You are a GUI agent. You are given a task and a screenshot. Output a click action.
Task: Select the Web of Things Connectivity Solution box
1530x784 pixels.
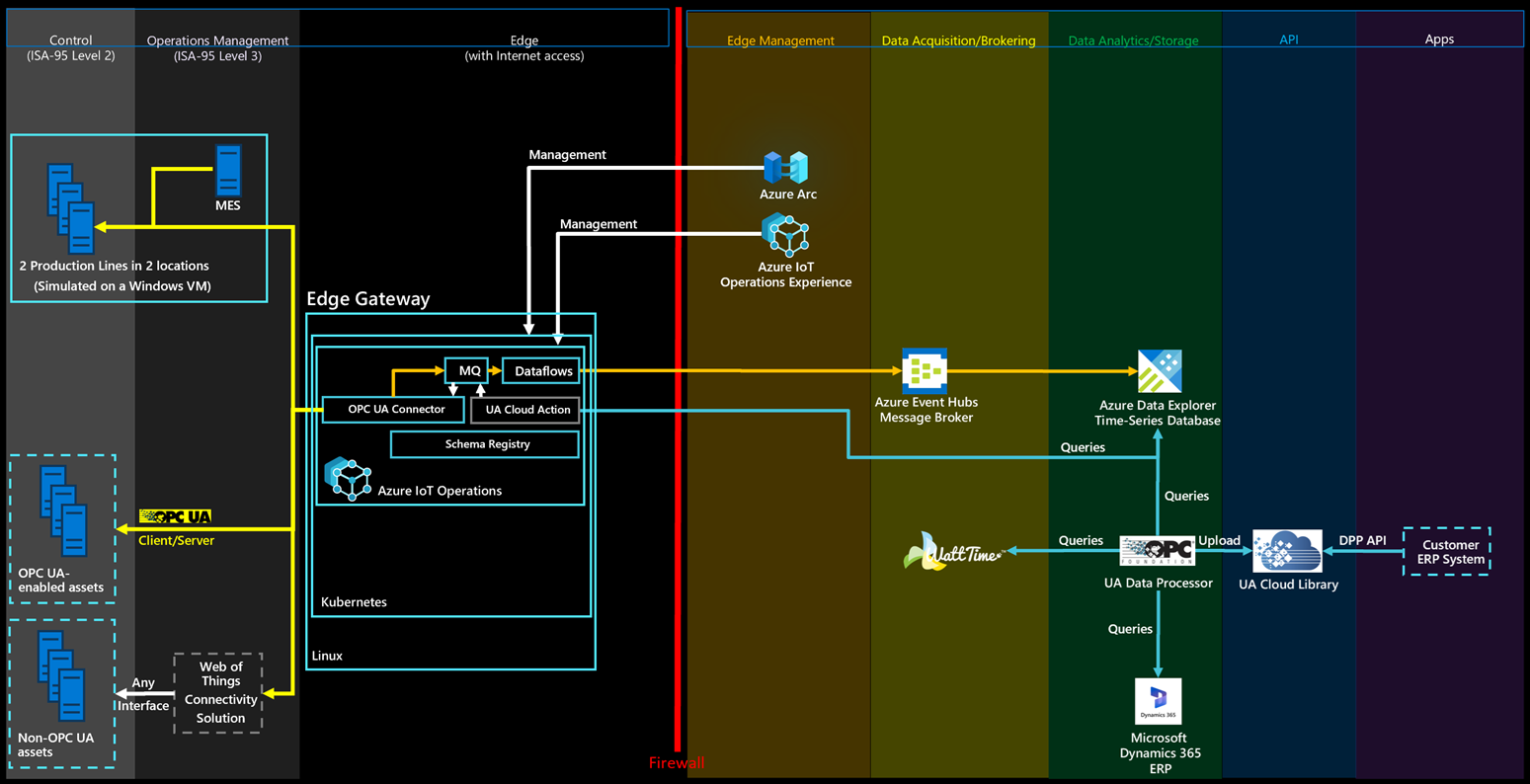[218, 692]
